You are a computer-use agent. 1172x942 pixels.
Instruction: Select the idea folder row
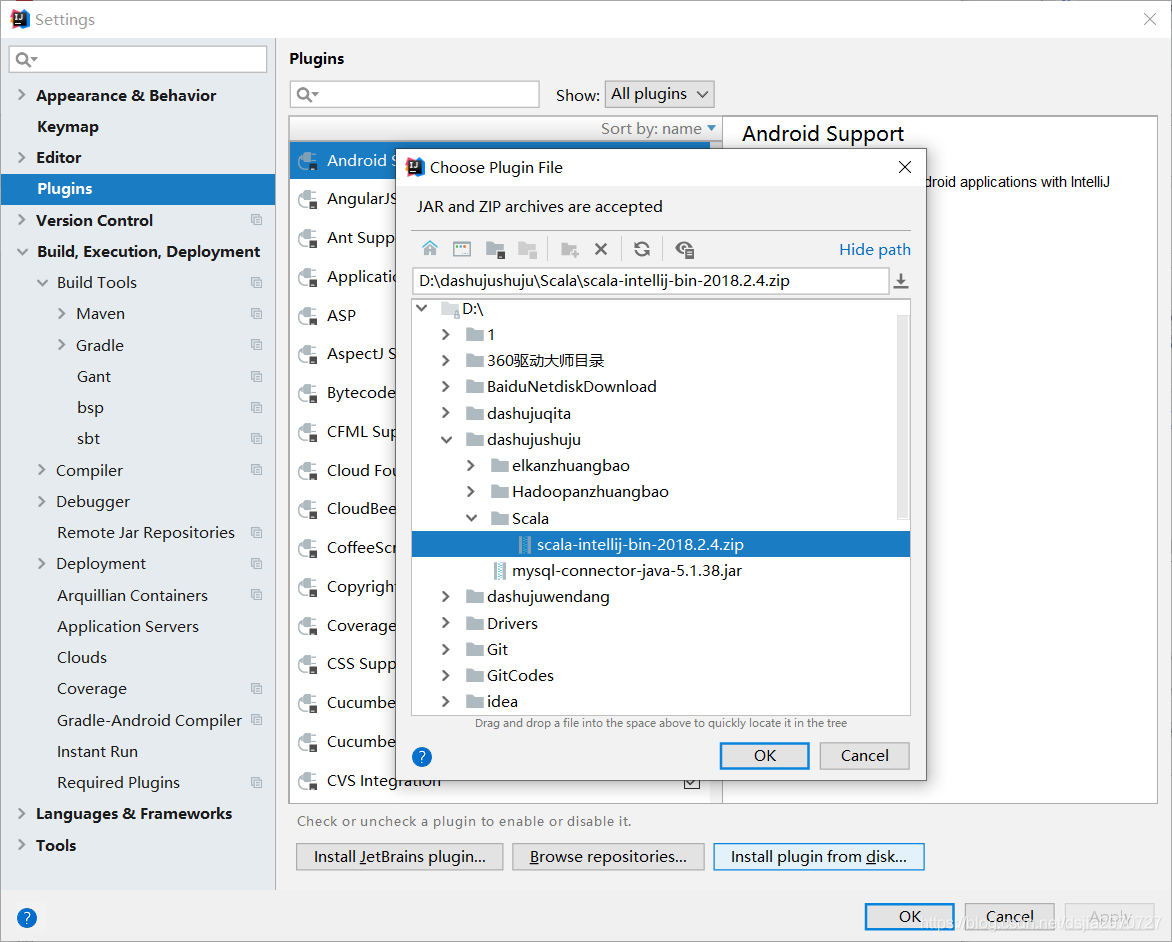(661, 702)
